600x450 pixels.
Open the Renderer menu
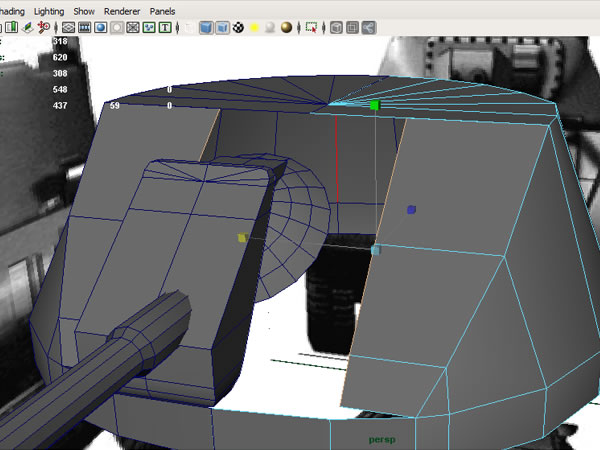(x=122, y=9)
